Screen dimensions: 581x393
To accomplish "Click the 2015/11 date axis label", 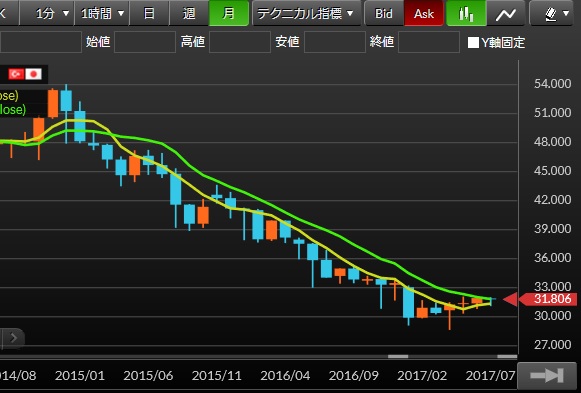I will (216, 376).
